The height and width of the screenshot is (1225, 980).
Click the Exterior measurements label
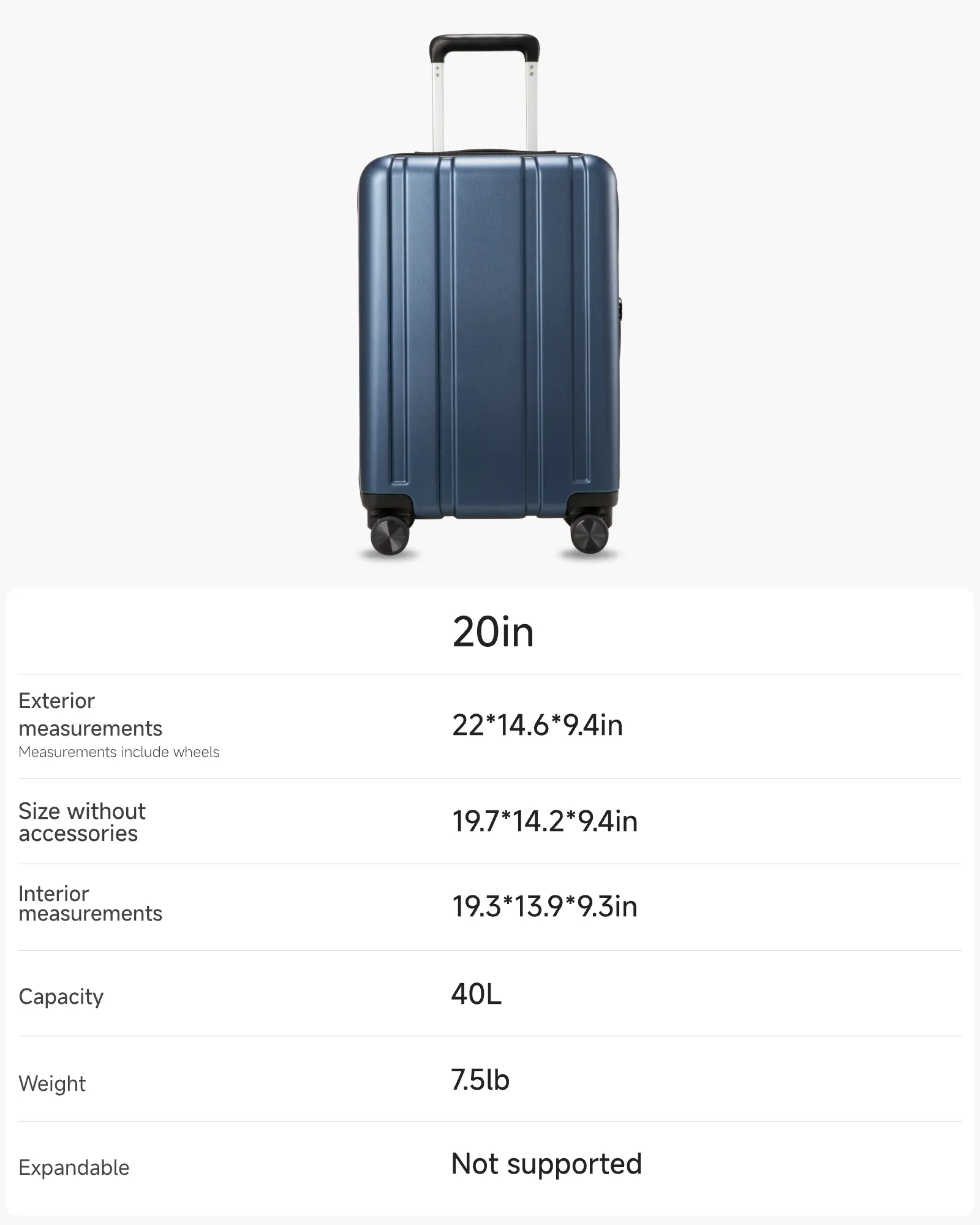(x=90, y=714)
